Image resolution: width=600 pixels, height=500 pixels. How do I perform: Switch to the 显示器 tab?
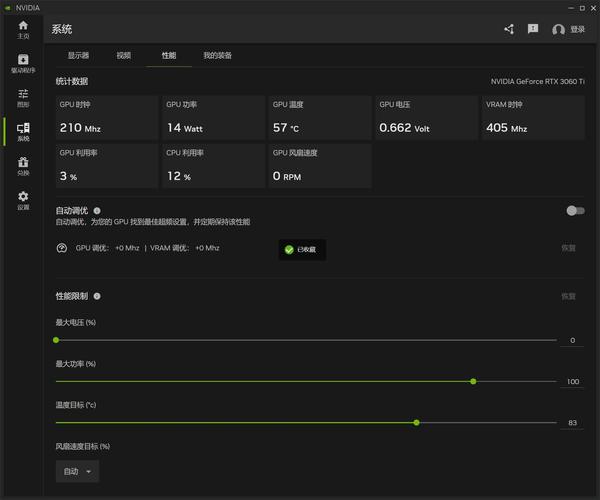click(x=78, y=55)
